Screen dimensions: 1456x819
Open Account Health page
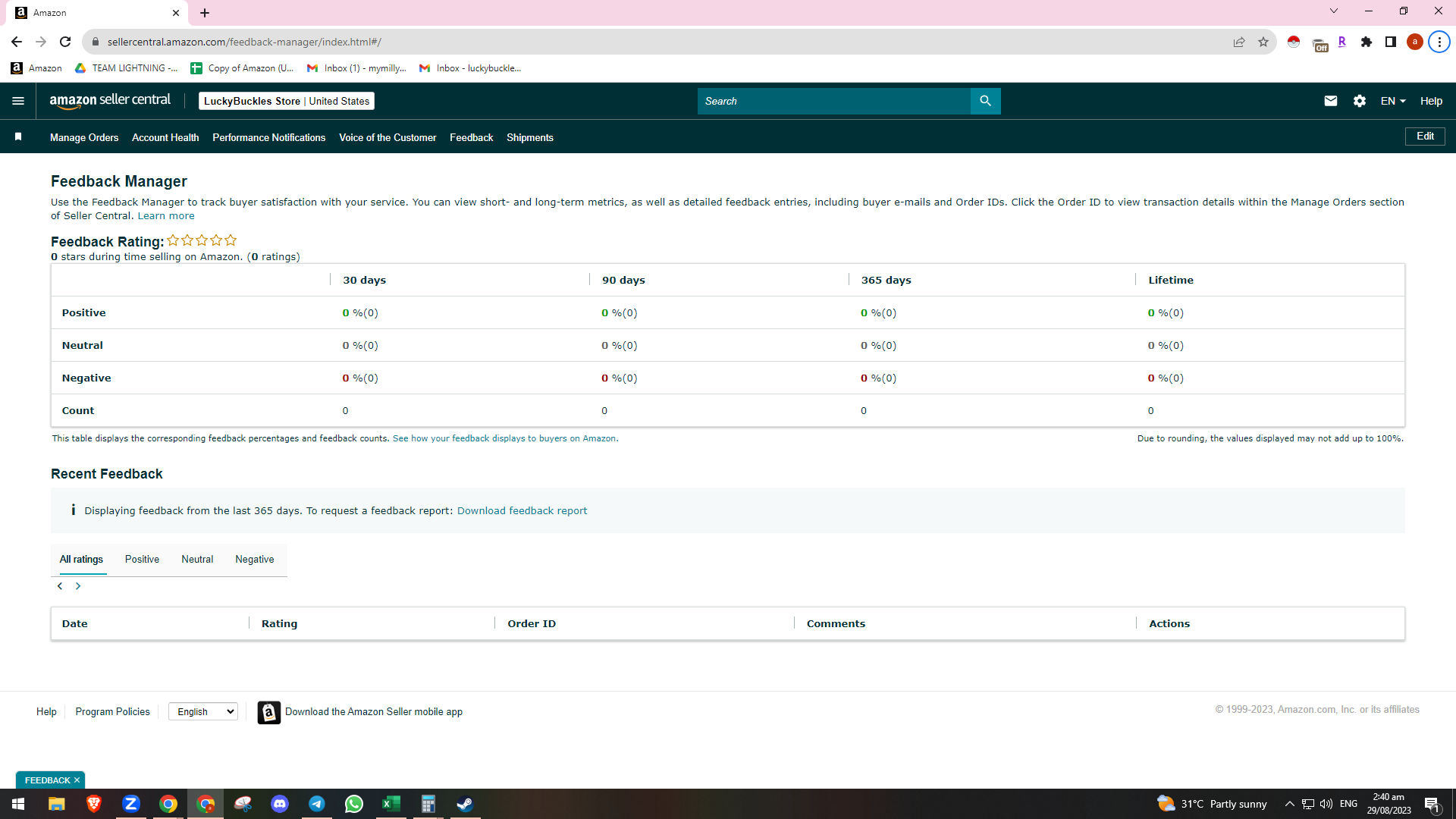click(165, 137)
